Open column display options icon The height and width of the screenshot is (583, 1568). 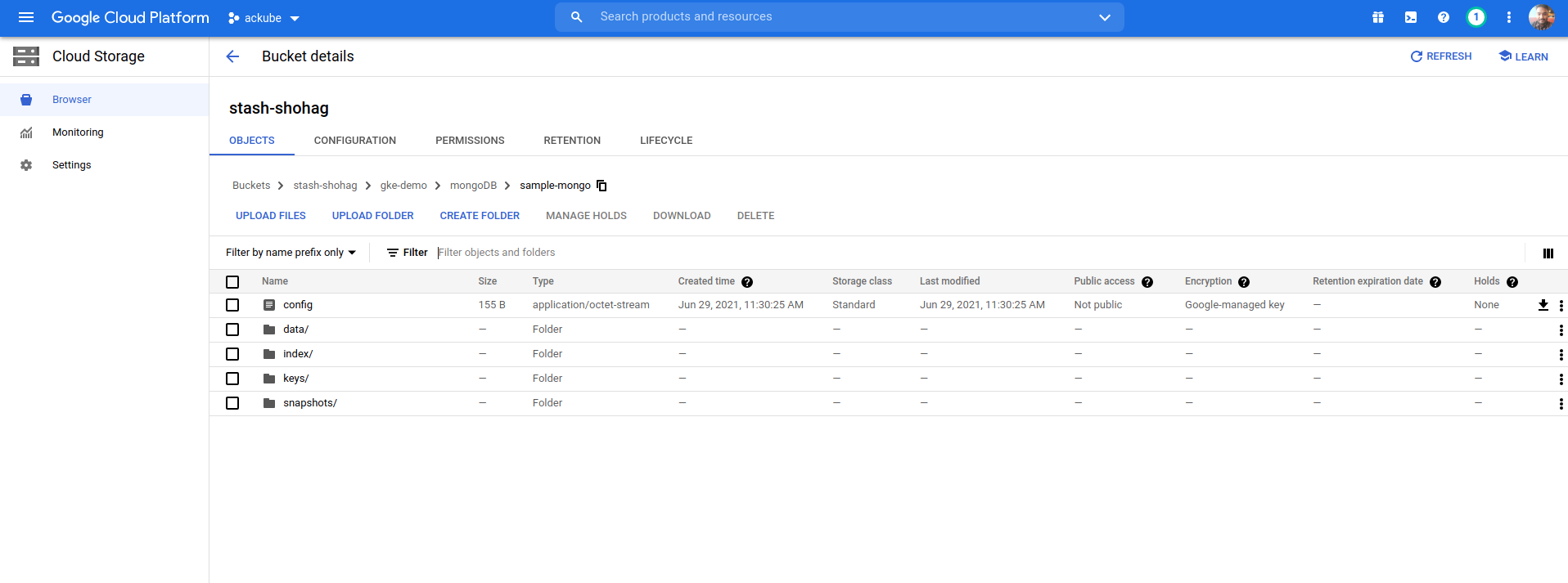pyautogui.click(x=1548, y=253)
